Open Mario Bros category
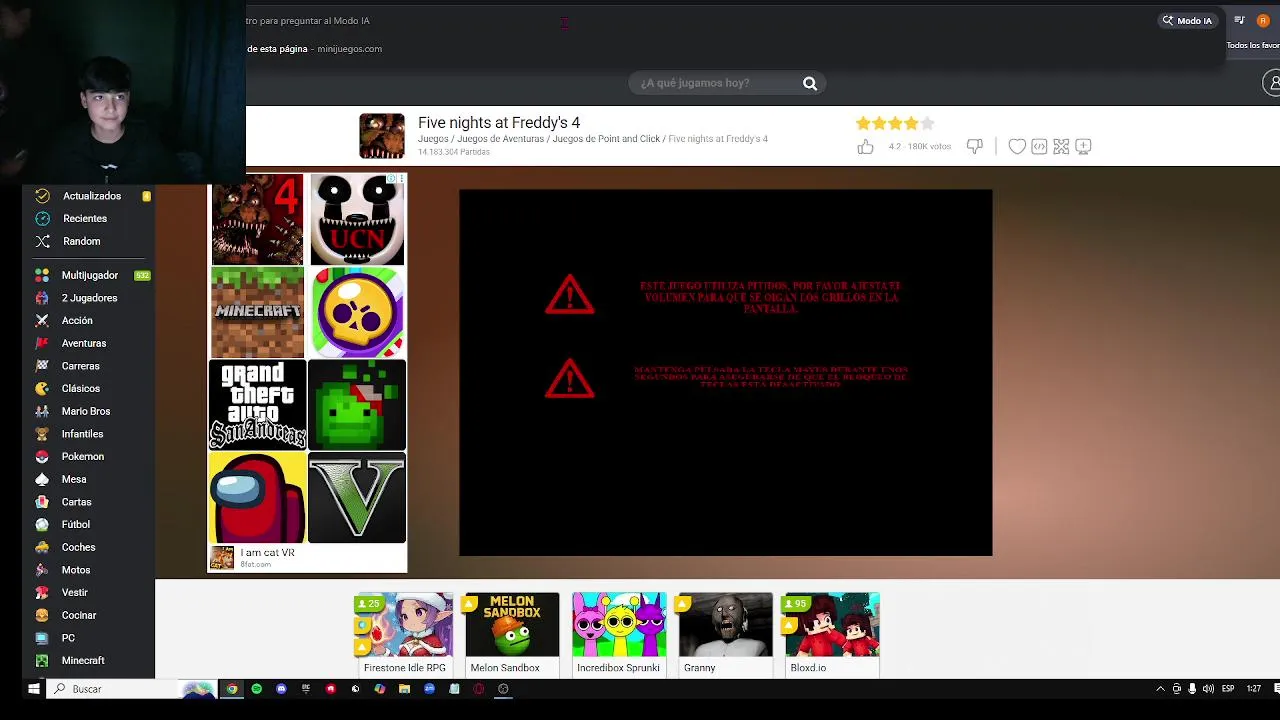Screen dimensions: 1280x720 coord(86,411)
